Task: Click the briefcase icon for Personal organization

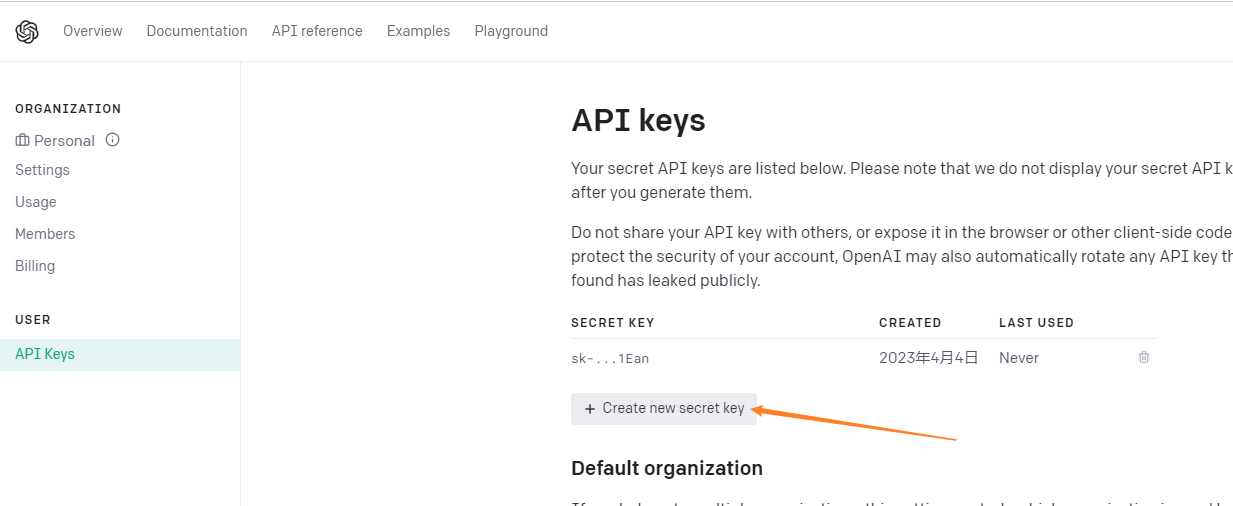Action: (x=23, y=141)
